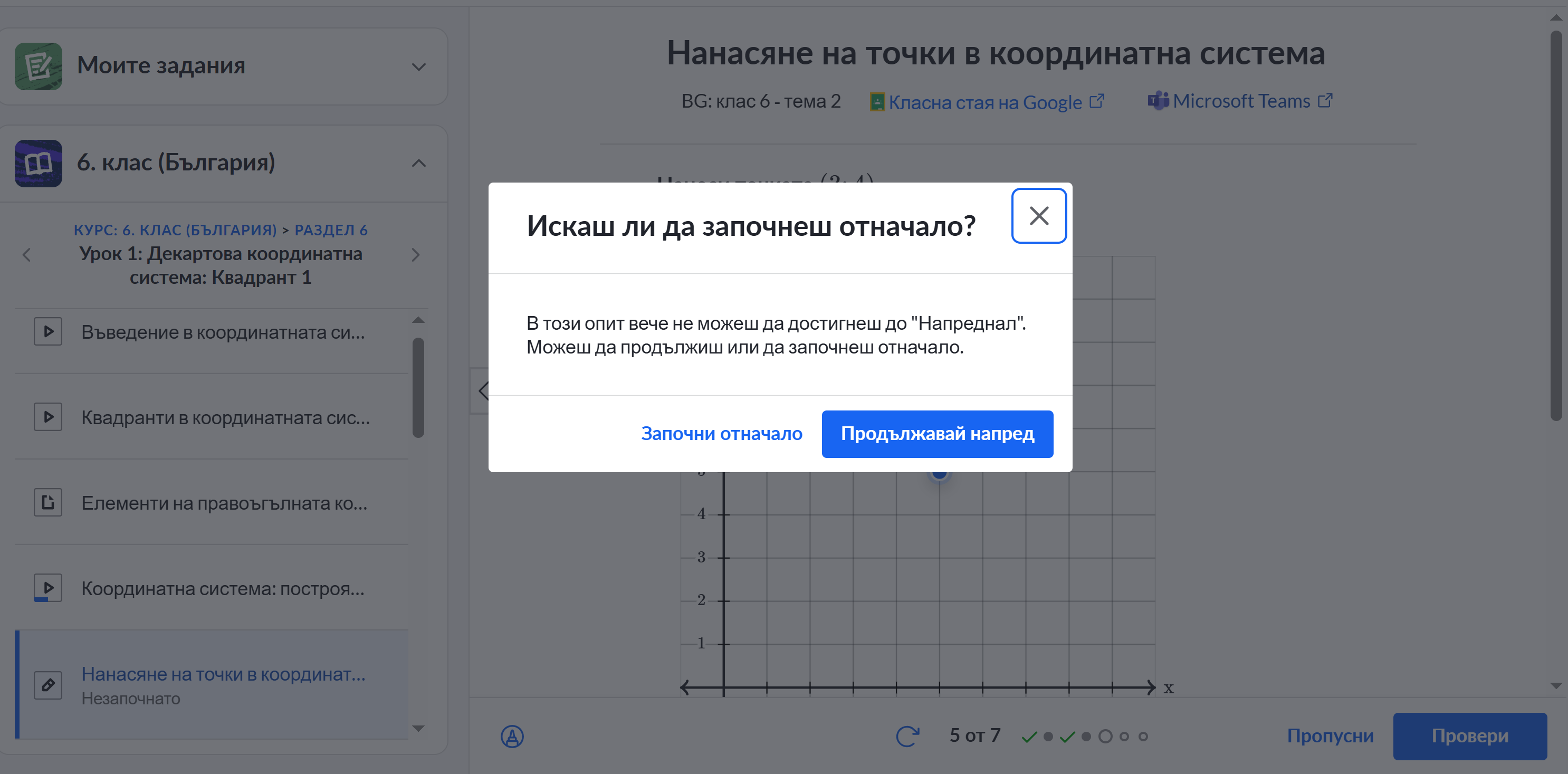Open РАЗДЕЛ 6 breadcrumb link
The height and width of the screenshot is (774, 1568).
tap(331, 230)
